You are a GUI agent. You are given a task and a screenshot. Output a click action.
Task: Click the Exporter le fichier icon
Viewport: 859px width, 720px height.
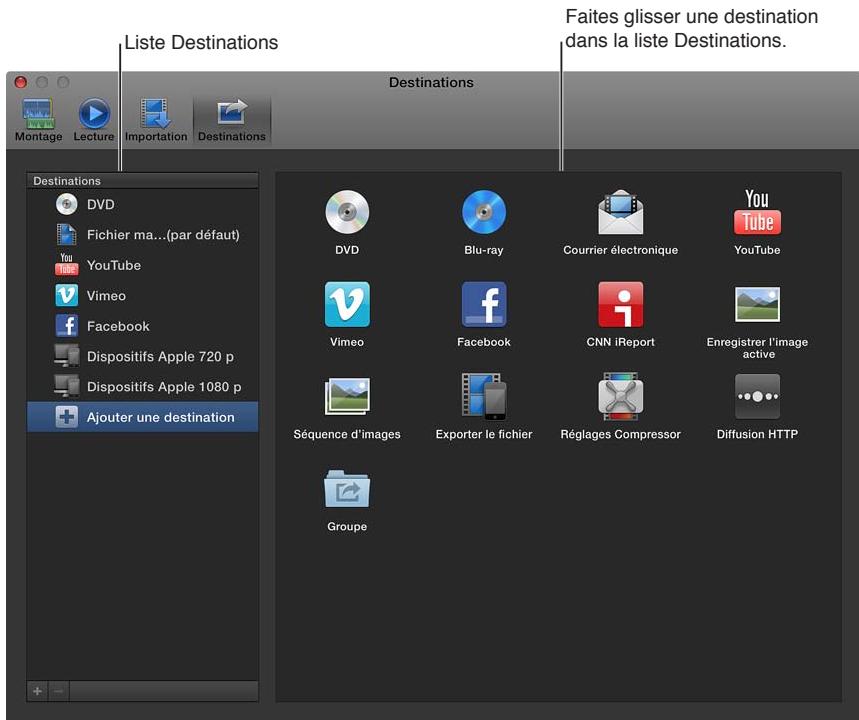pyautogui.click(x=484, y=396)
